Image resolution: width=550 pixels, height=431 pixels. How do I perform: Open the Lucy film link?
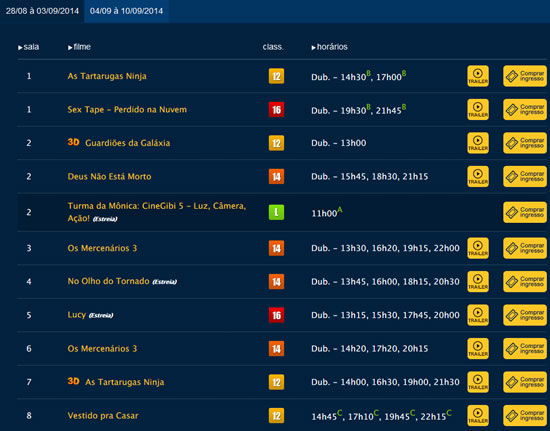click(x=76, y=315)
